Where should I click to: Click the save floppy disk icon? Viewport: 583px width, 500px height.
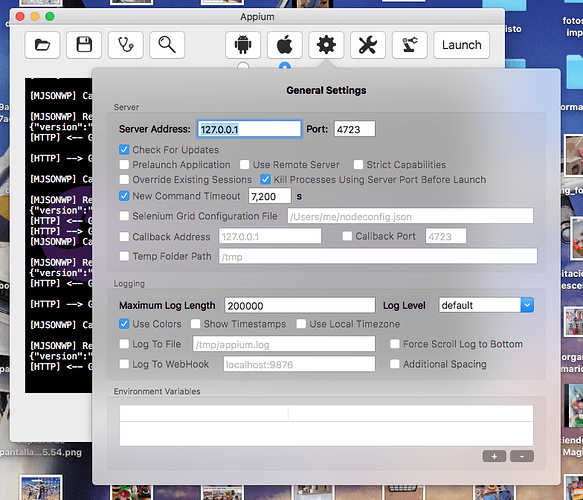[84, 45]
